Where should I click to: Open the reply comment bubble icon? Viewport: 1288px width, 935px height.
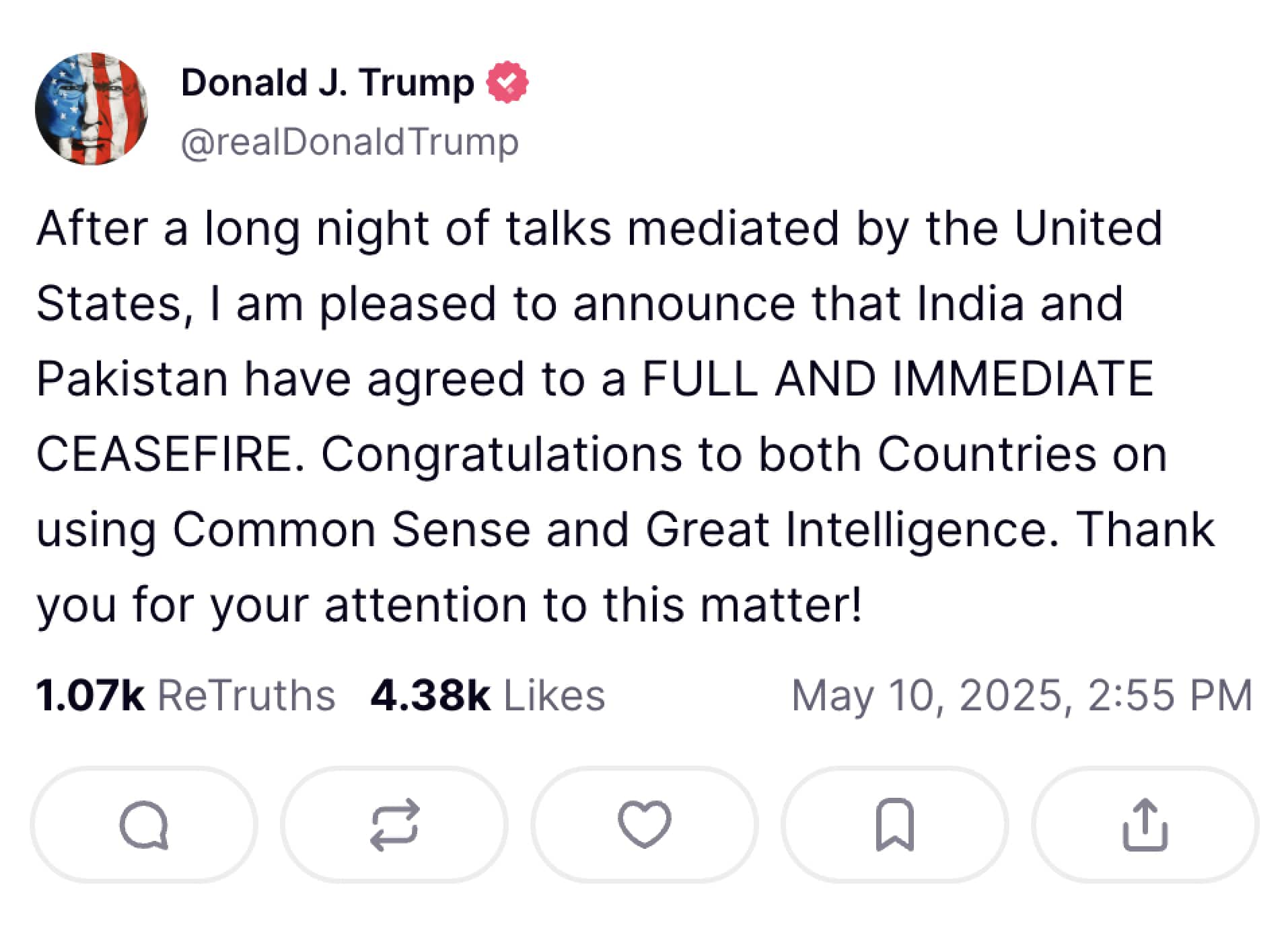[143, 825]
